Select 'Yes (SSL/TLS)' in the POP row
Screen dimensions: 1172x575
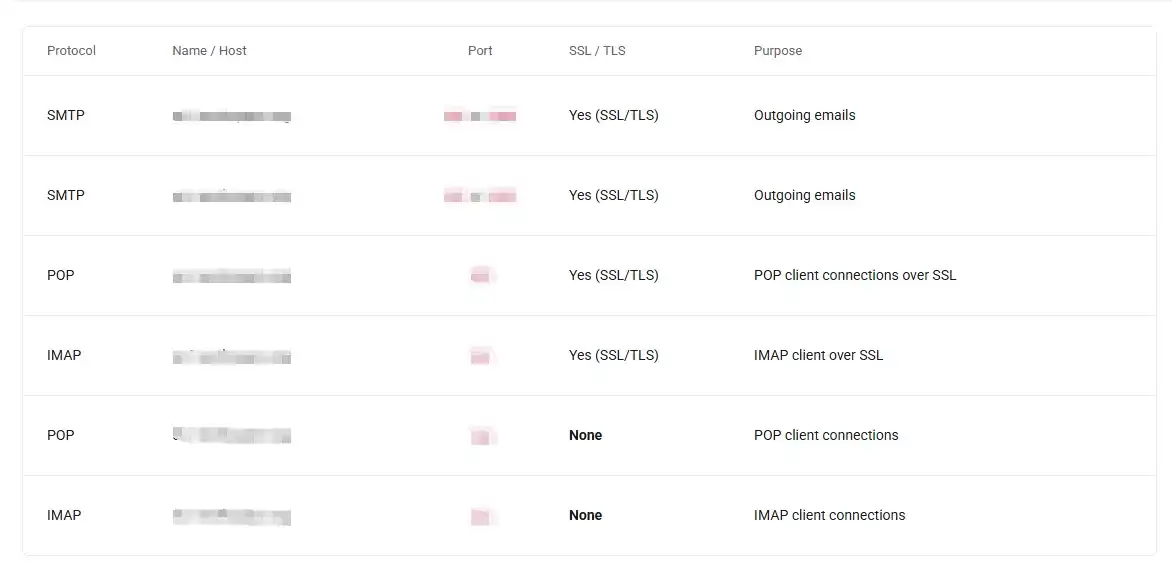(613, 275)
